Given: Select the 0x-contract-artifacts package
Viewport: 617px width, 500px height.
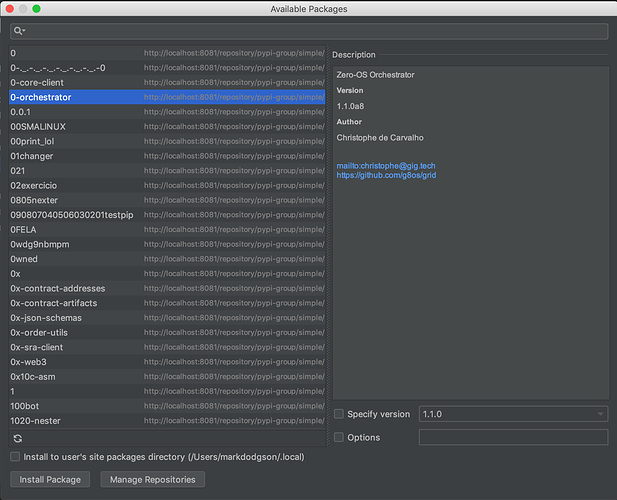Looking at the screenshot, I should [x=167, y=303].
